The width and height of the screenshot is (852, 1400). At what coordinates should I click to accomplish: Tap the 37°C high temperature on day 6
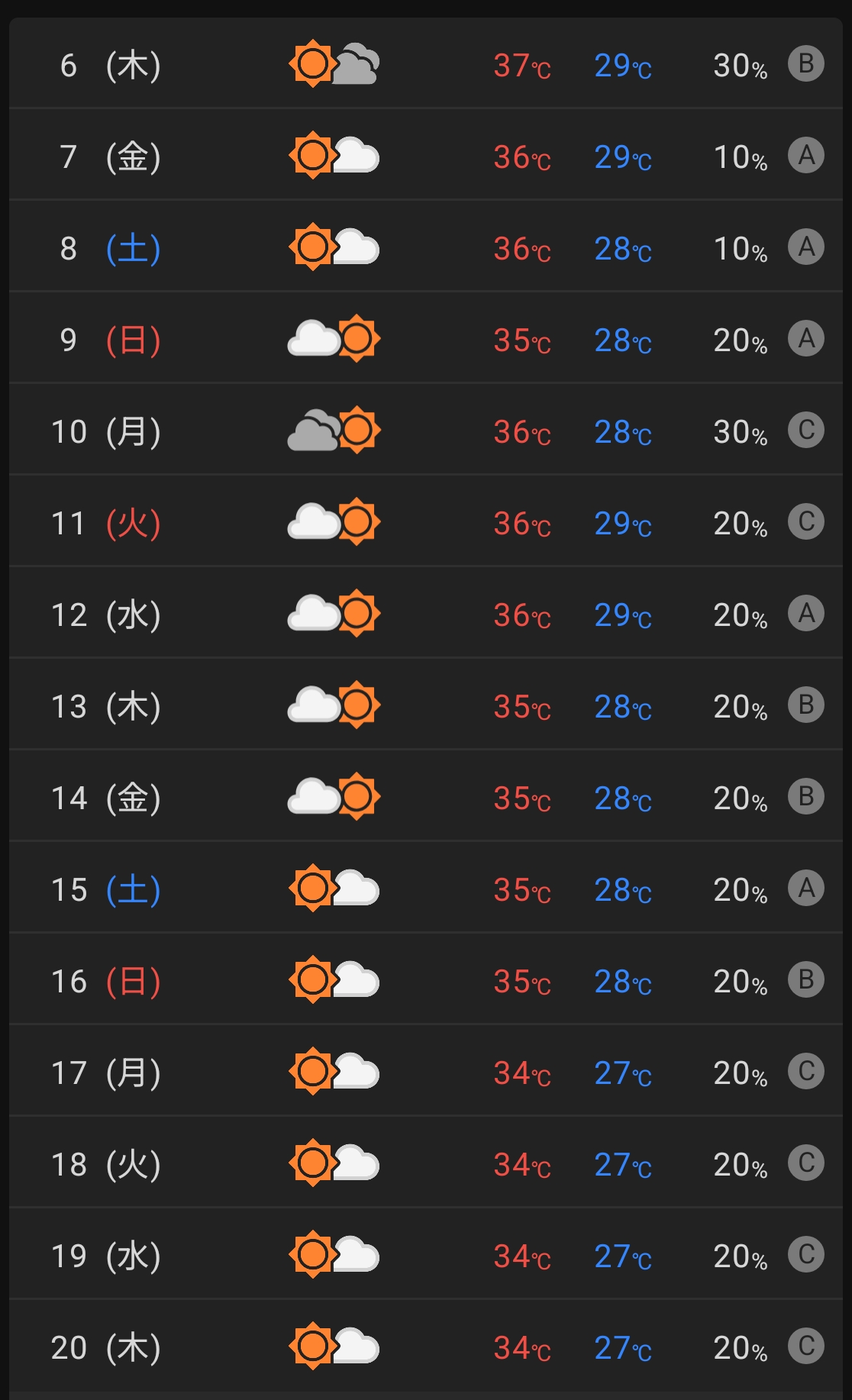tap(522, 66)
